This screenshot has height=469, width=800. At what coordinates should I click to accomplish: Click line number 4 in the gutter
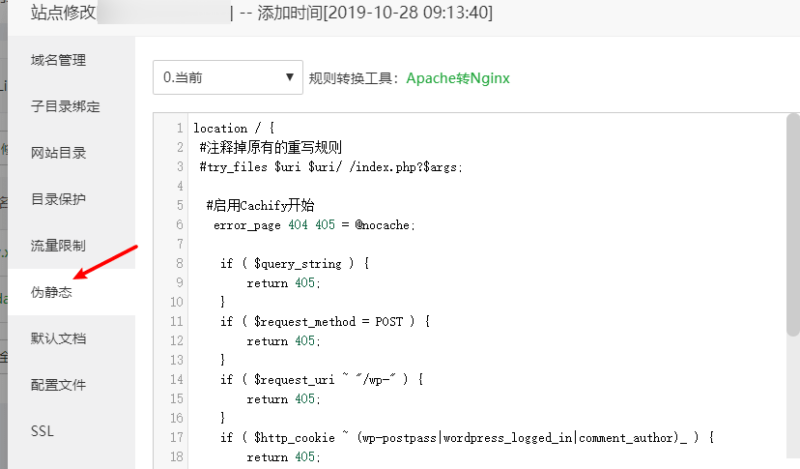(180, 186)
